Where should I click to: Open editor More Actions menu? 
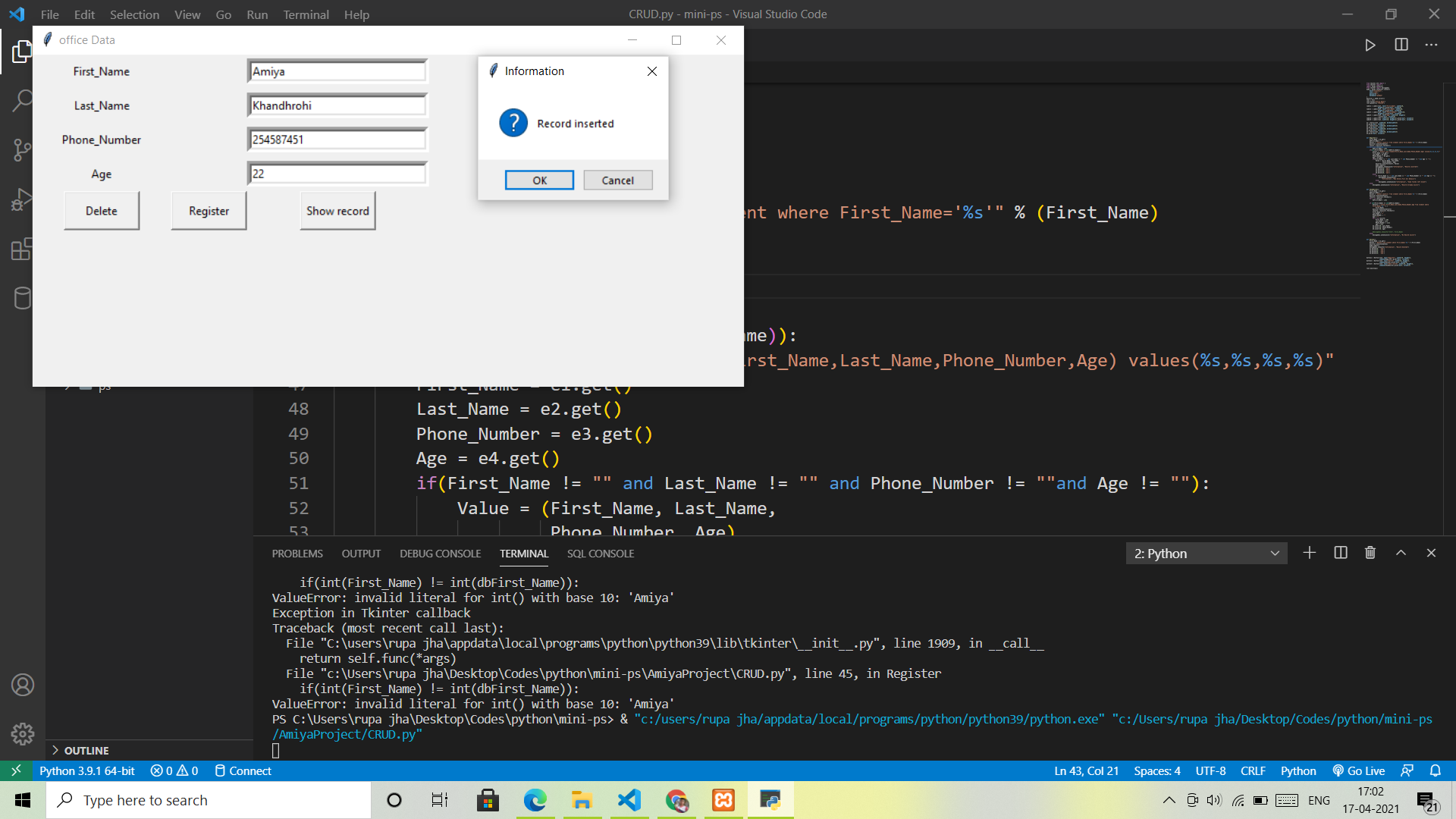[x=1432, y=45]
